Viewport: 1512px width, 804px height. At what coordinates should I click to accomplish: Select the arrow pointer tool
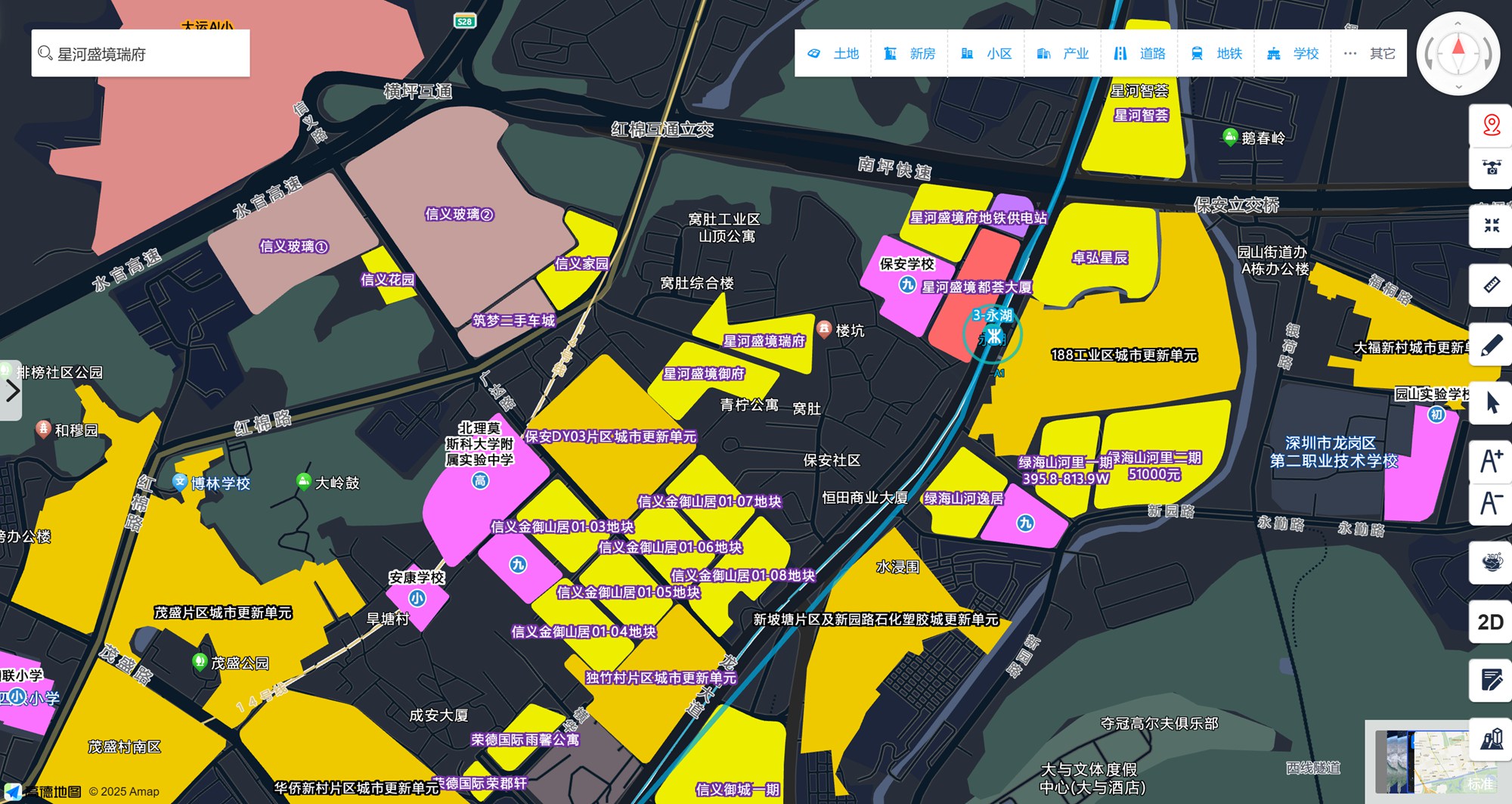(1491, 402)
